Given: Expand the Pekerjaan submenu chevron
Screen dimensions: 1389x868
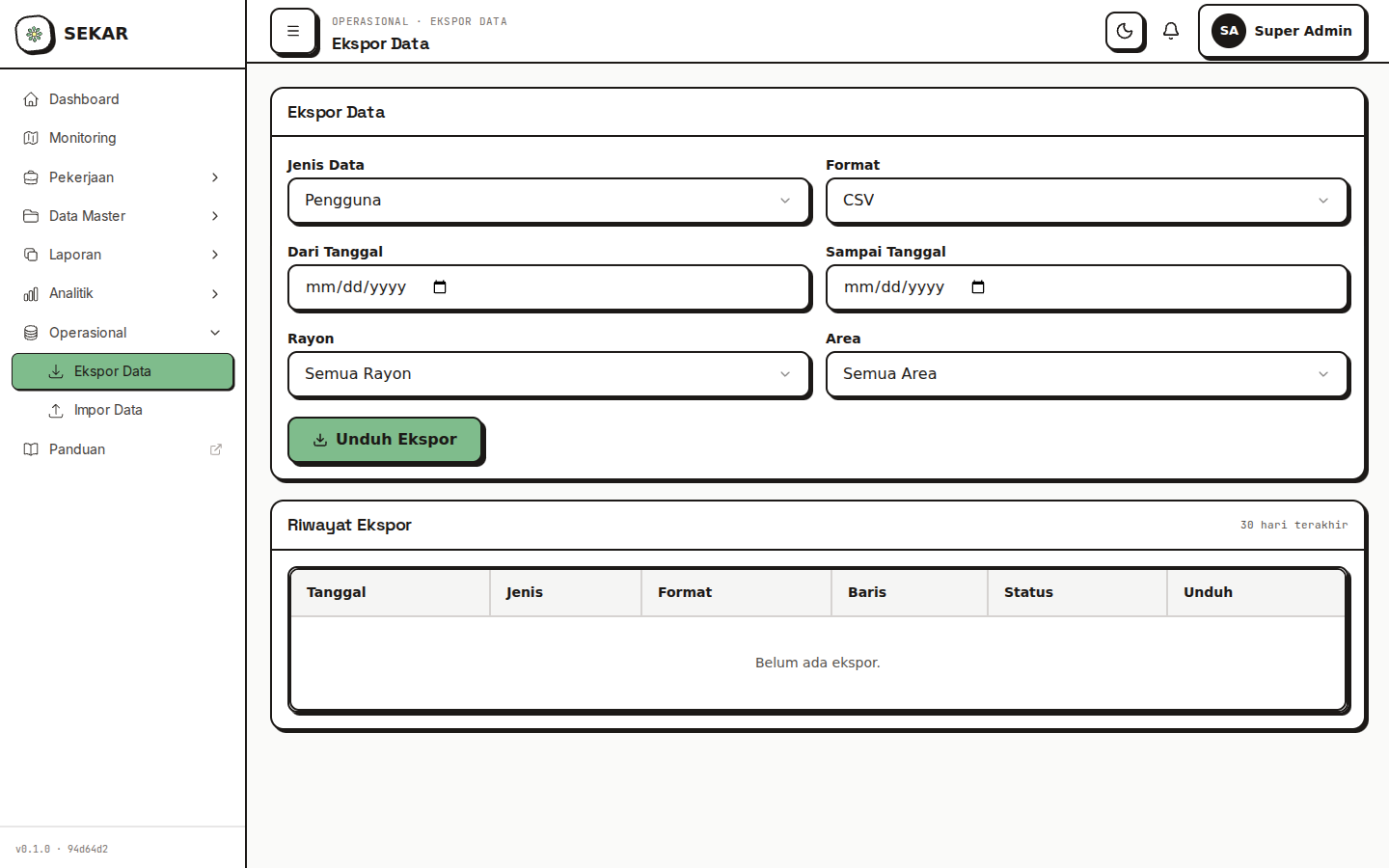Looking at the screenshot, I should tap(215, 177).
